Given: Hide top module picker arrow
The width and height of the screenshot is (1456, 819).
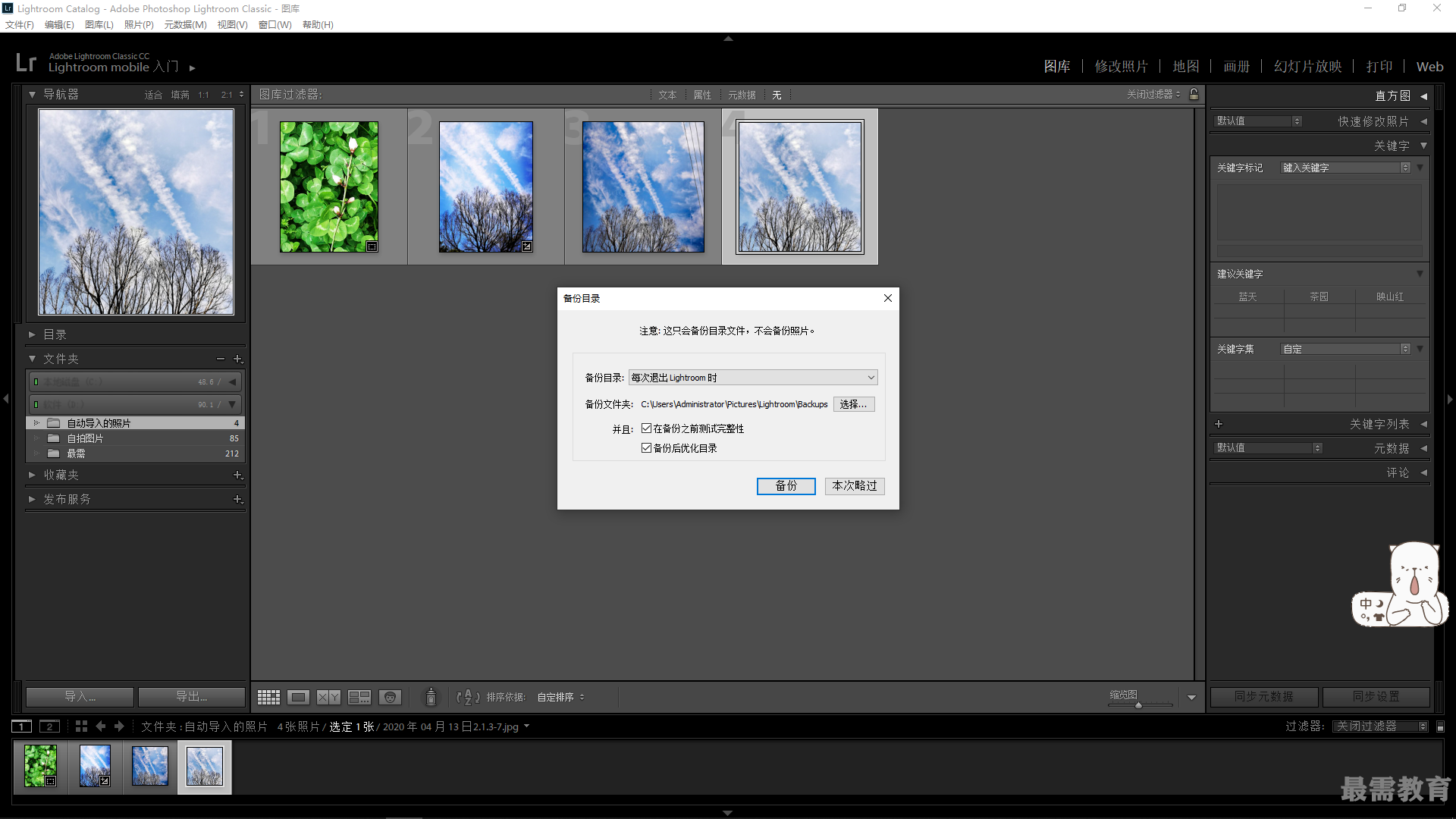Looking at the screenshot, I should [x=728, y=38].
